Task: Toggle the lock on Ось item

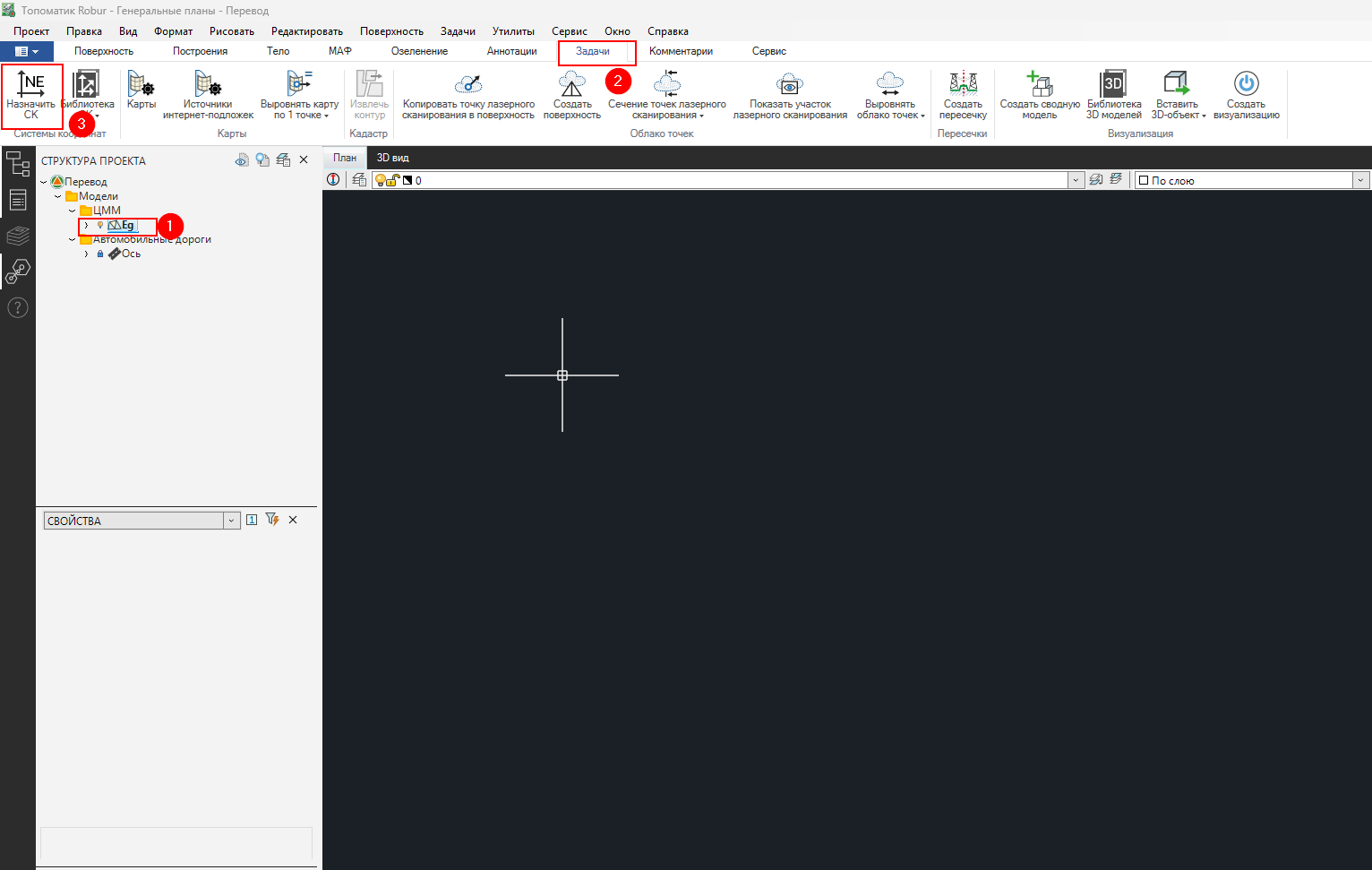Action: (100, 254)
